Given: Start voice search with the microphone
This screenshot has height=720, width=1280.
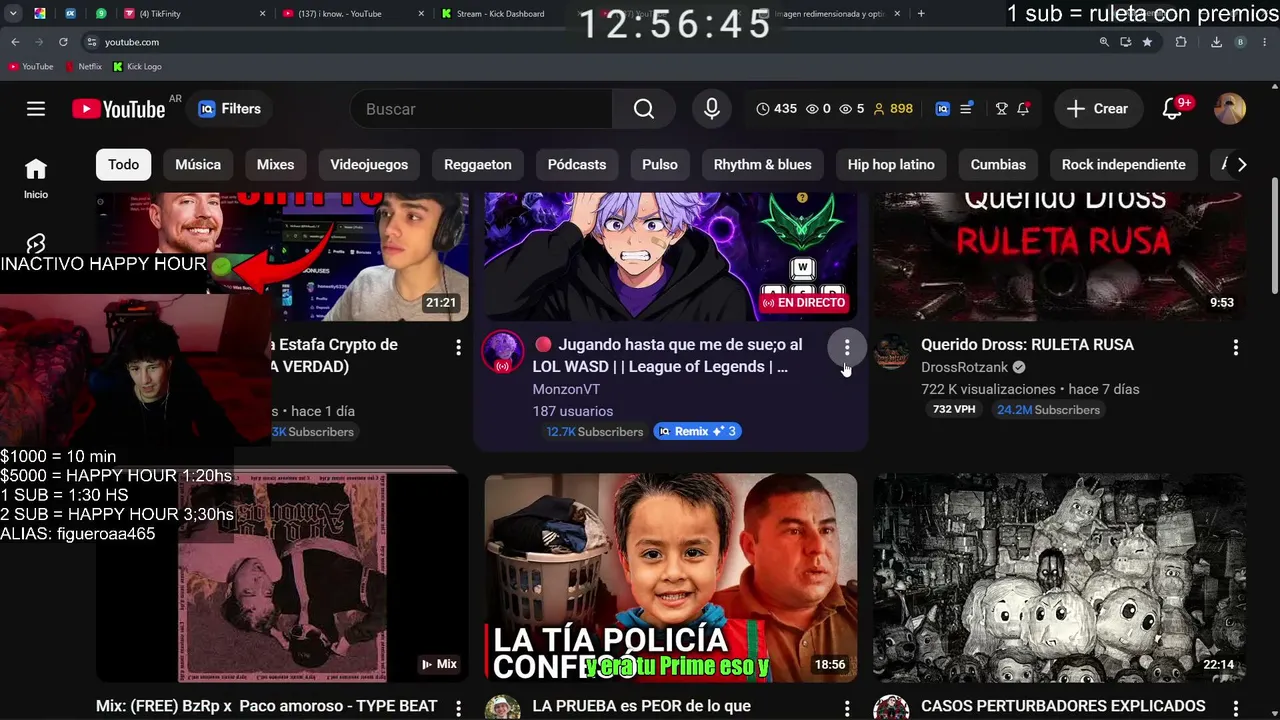Looking at the screenshot, I should 712,109.
